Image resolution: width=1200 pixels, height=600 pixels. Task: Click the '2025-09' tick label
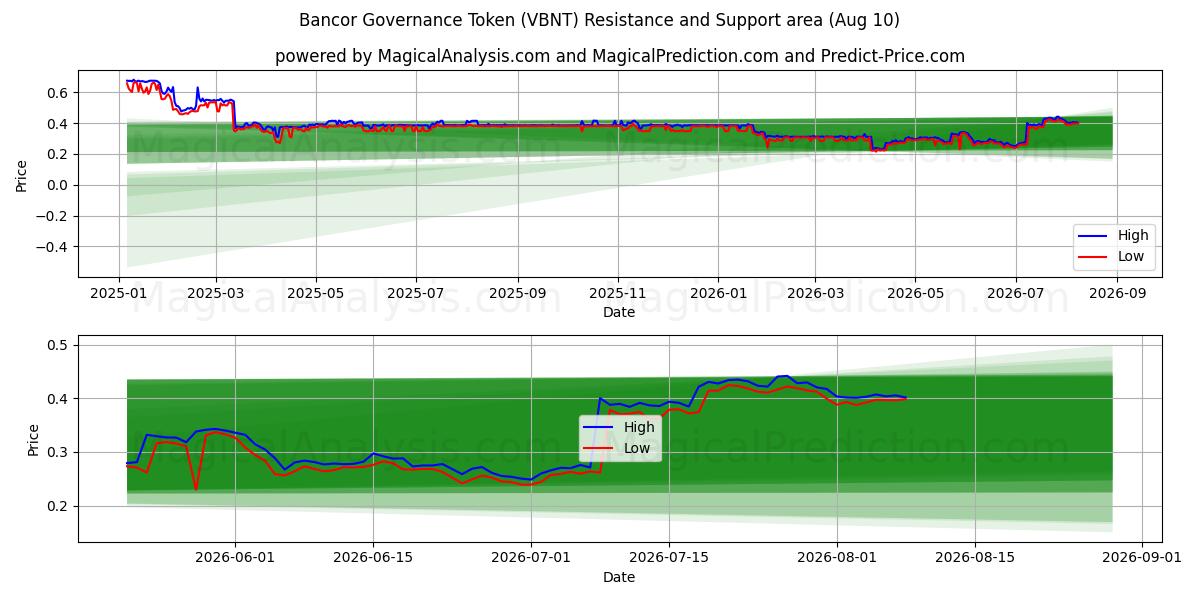click(518, 293)
